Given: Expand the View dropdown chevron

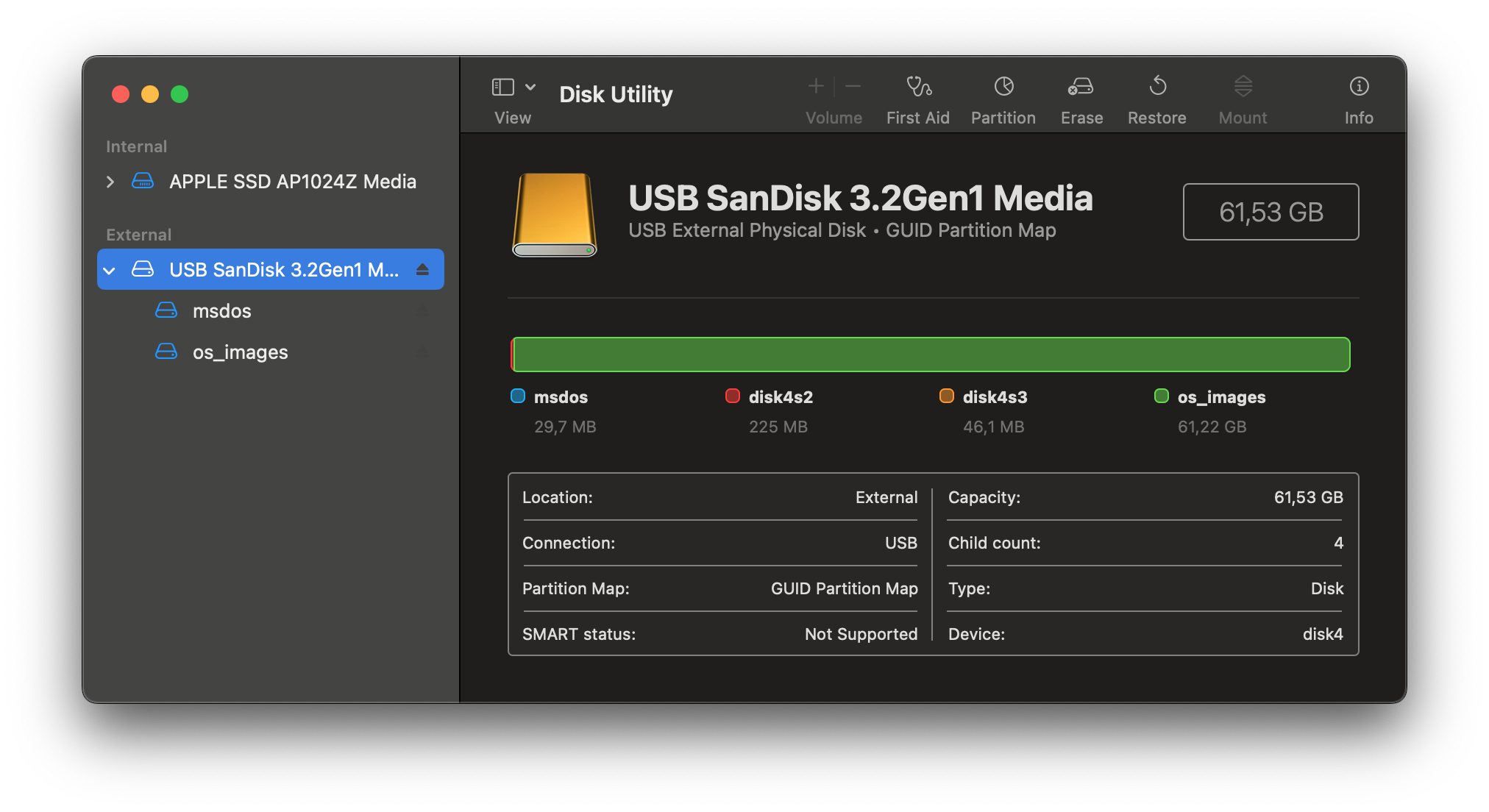Looking at the screenshot, I should pos(530,87).
